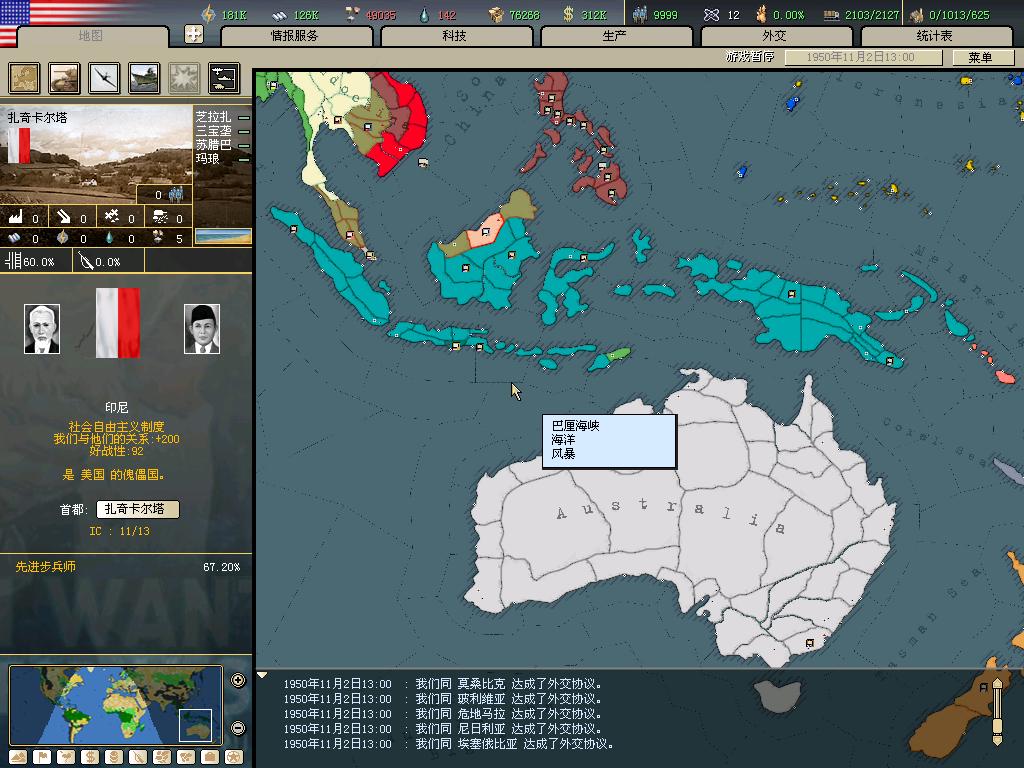
Task: Toggle the supply briefcase map mode
Action: 210,757
